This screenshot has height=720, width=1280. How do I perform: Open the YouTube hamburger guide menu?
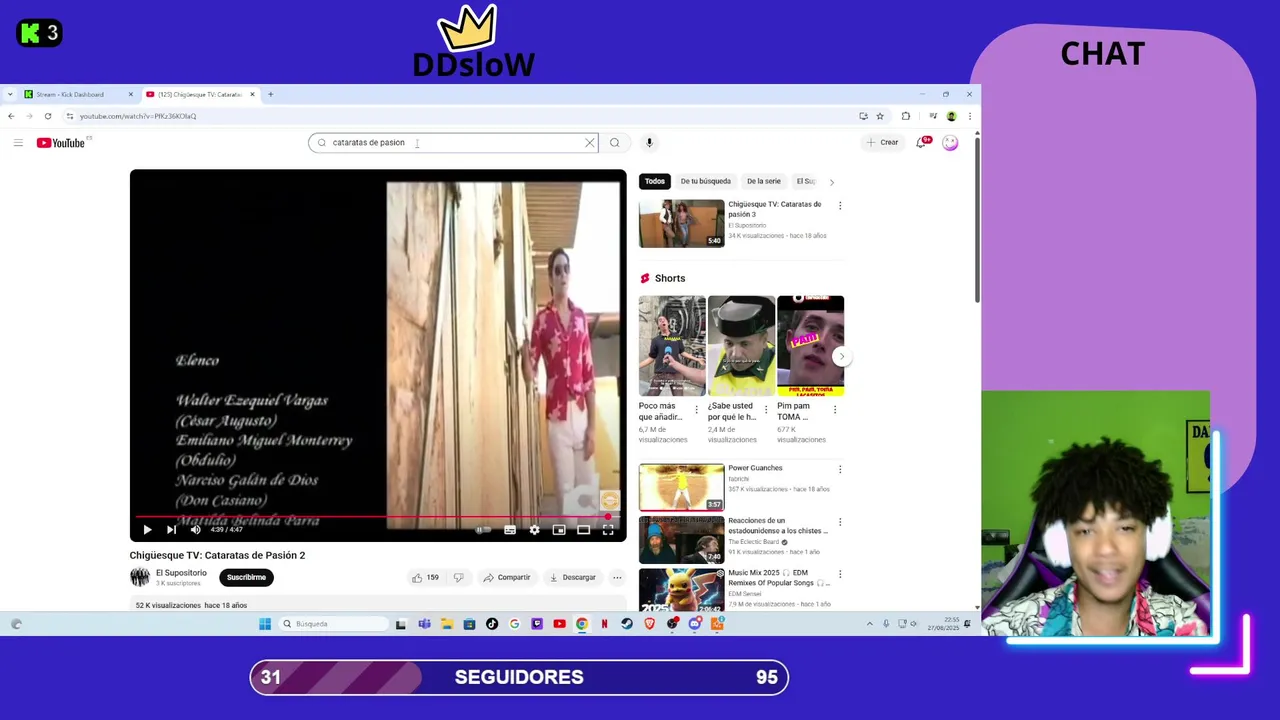(x=18, y=143)
